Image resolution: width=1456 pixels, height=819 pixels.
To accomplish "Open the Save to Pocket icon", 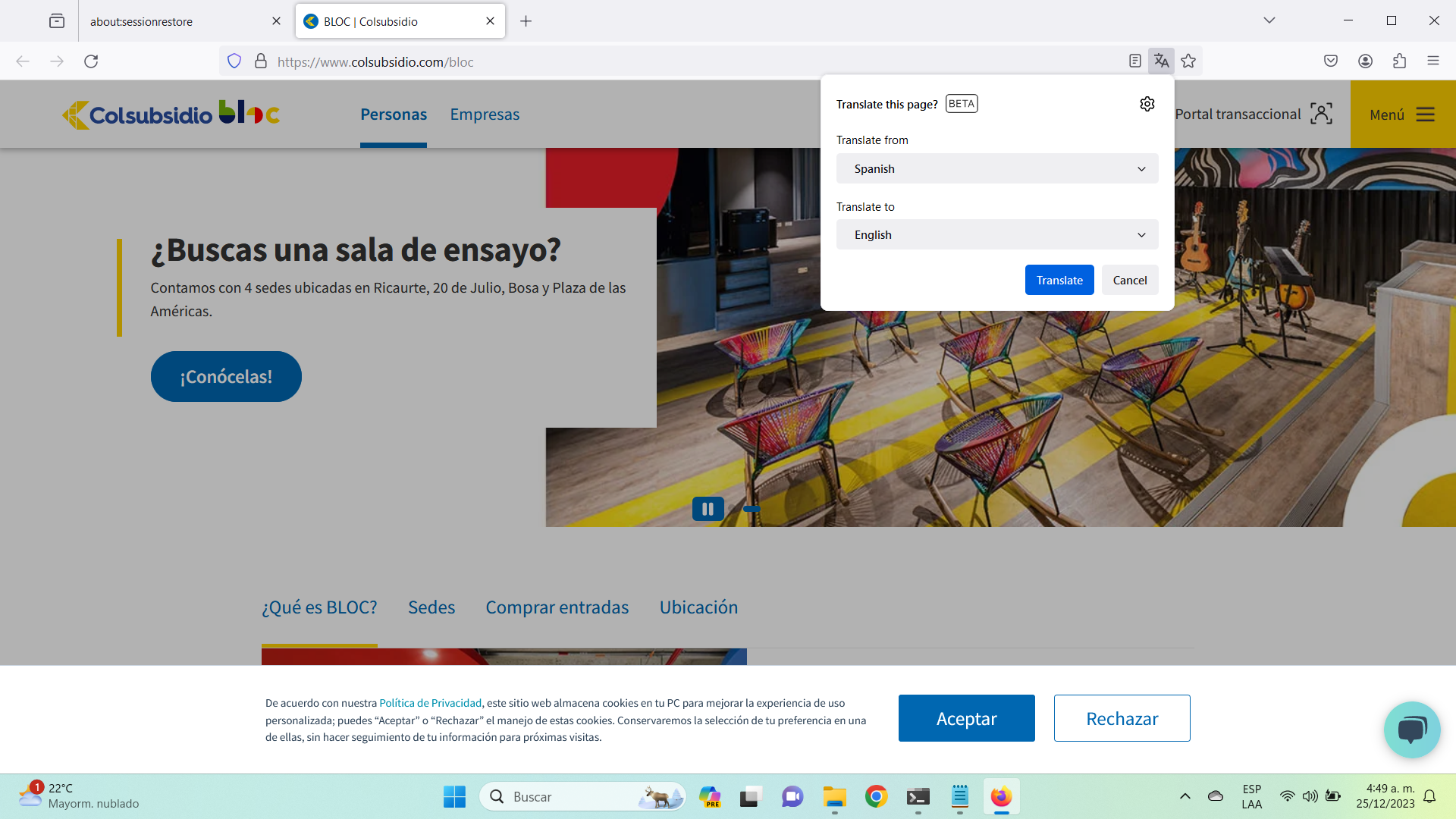I will [1330, 61].
